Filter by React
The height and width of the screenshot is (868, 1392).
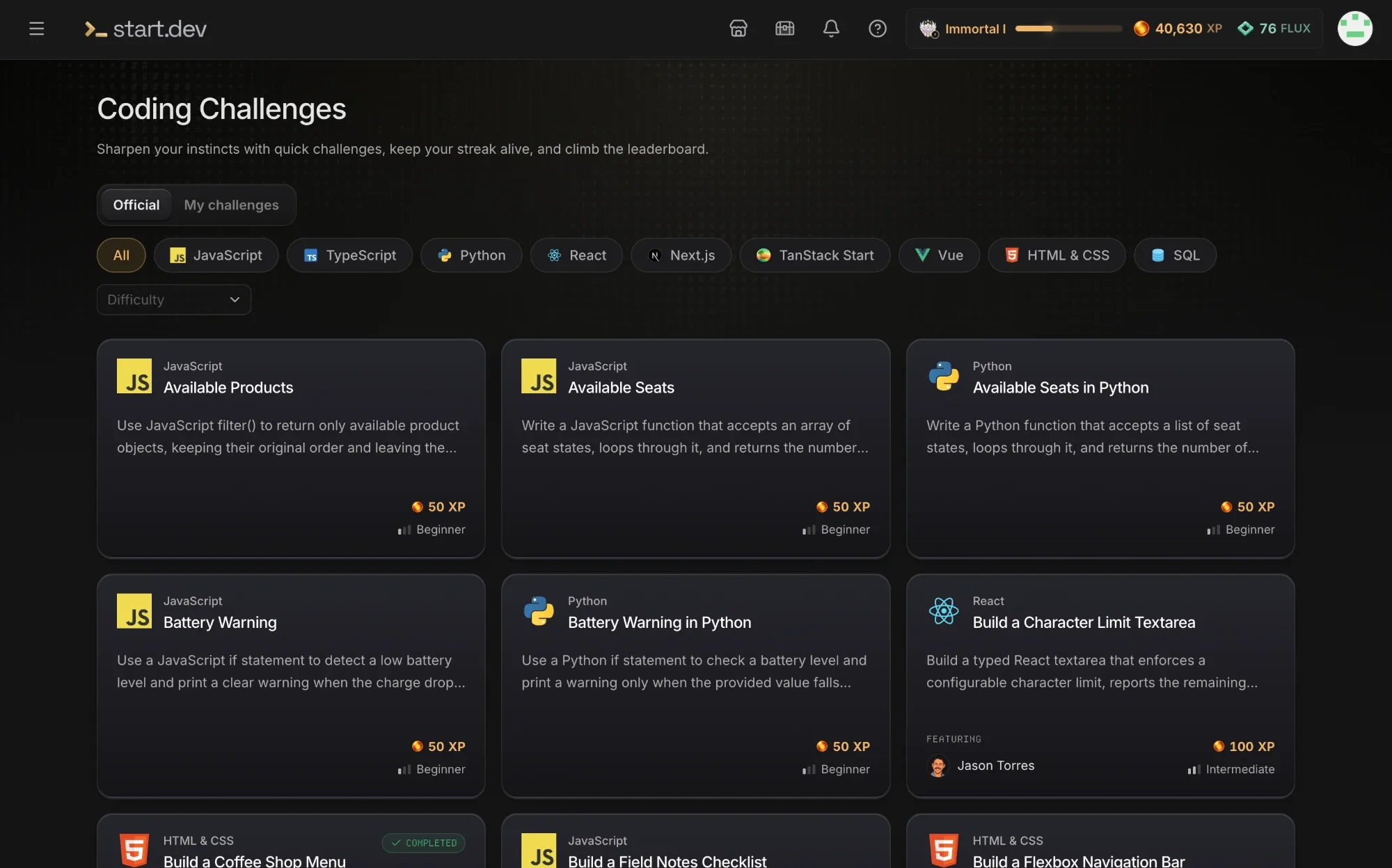click(576, 255)
